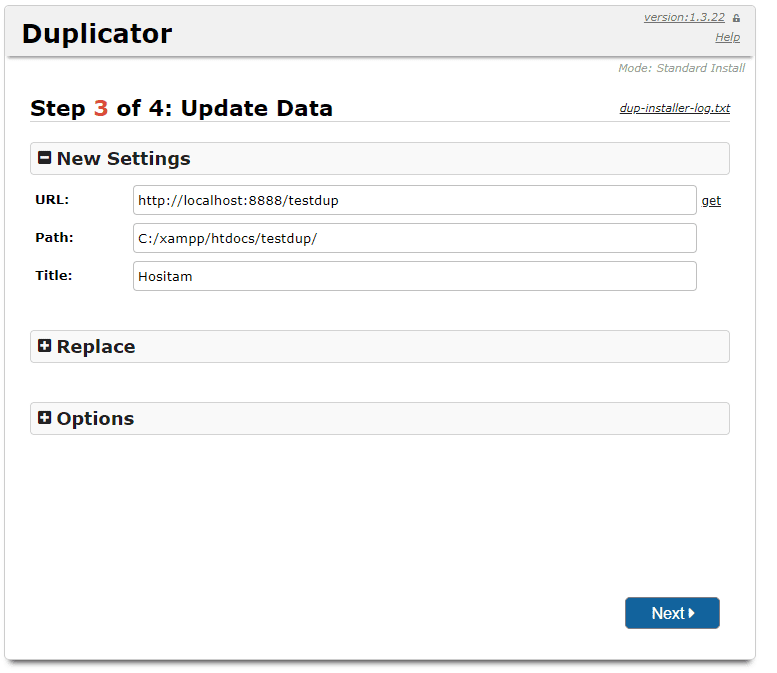Open the version:1.3.22 link
Image resolution: width=777 pixels, height=673 pixels.
pos(684,18)
